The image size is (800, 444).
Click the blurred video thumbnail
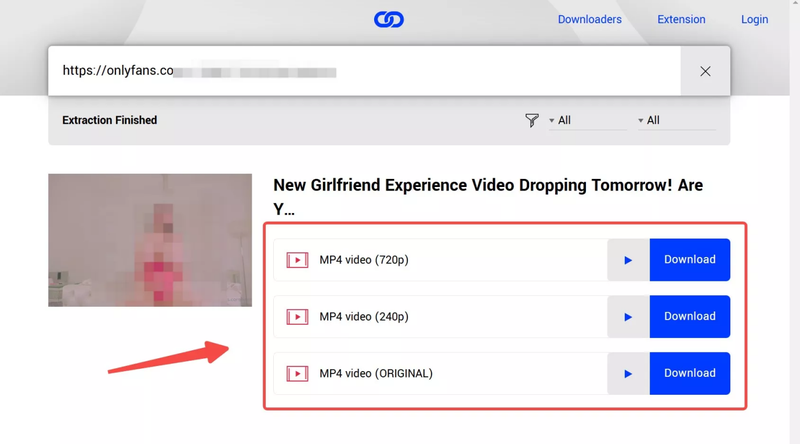(x=150, y=240)
